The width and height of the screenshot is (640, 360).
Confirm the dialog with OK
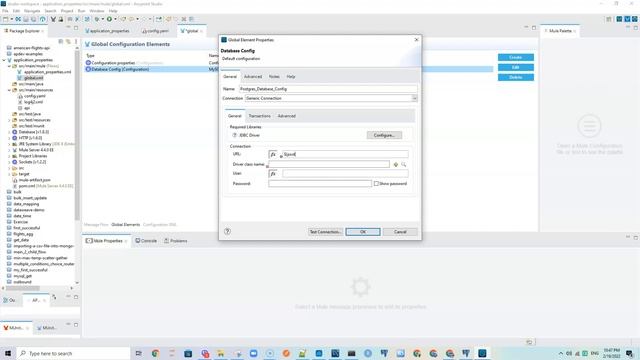pyautogui.click(x=363, y=232)
